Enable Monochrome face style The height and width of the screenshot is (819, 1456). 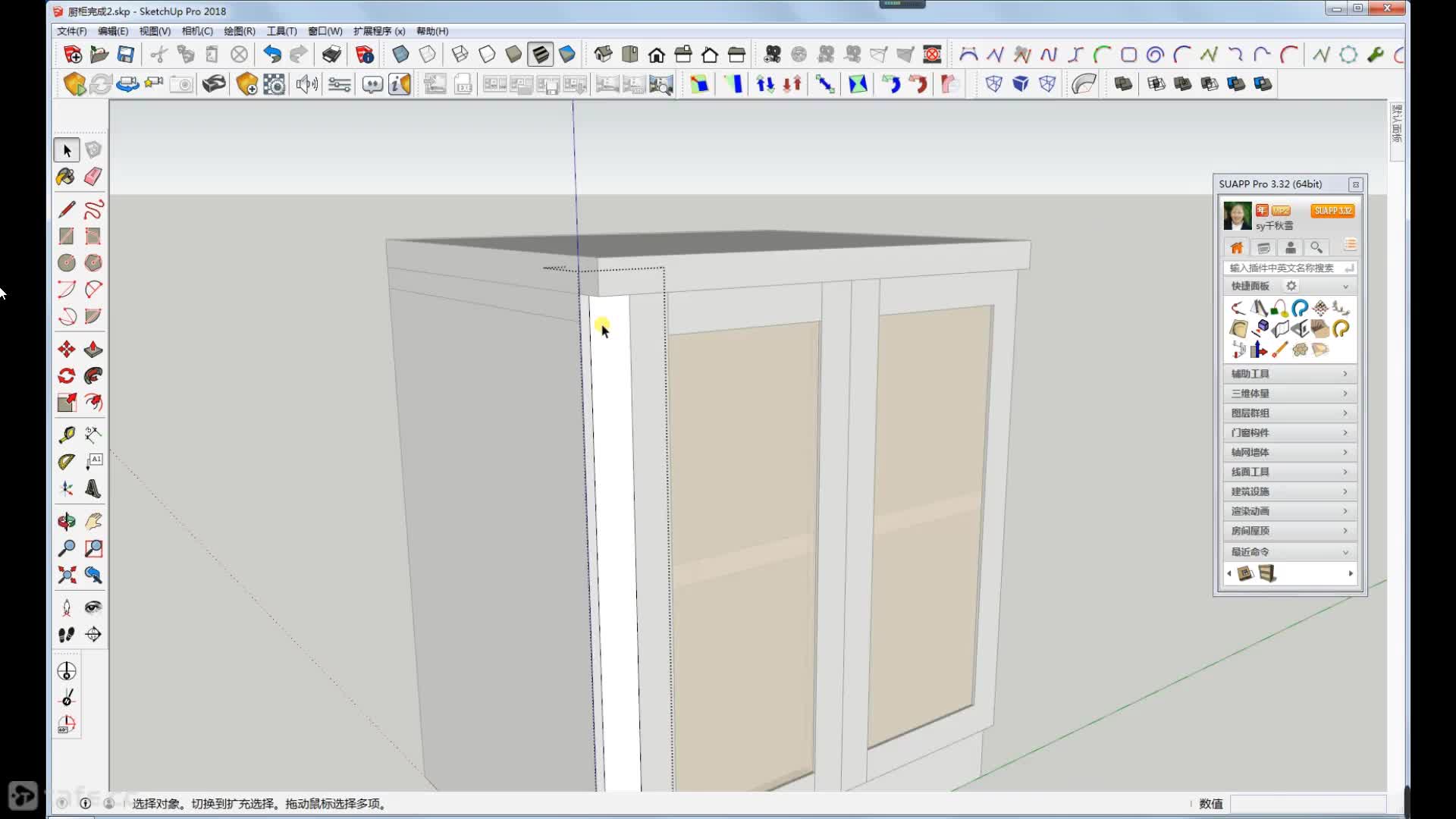pyautogui.click(x=567, y=54)
